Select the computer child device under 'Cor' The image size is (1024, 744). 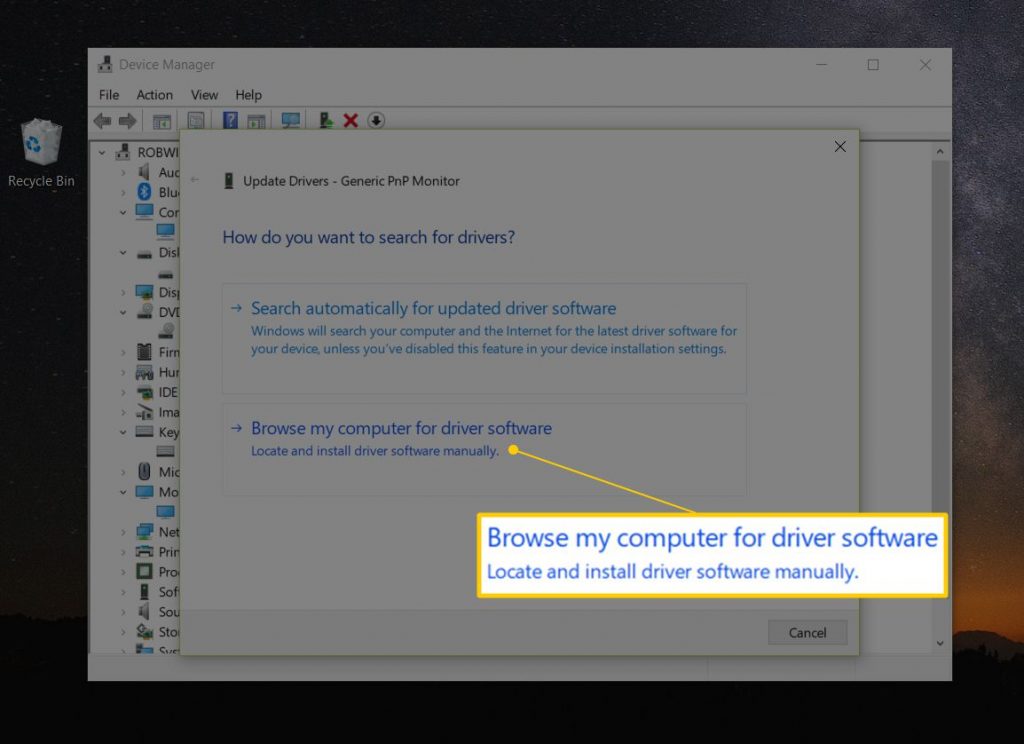(165, 231)
